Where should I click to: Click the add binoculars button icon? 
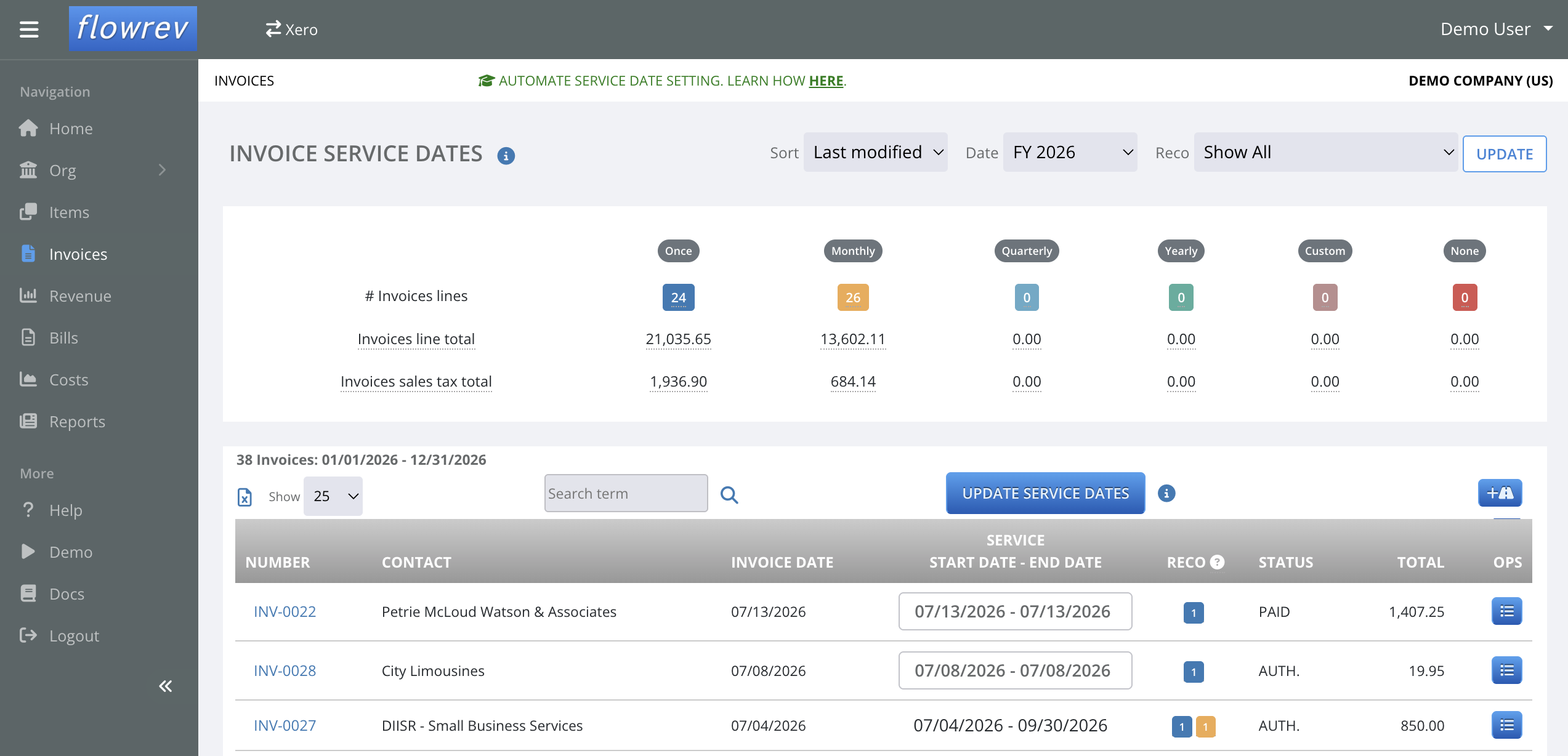click(x=1500, y=493)
